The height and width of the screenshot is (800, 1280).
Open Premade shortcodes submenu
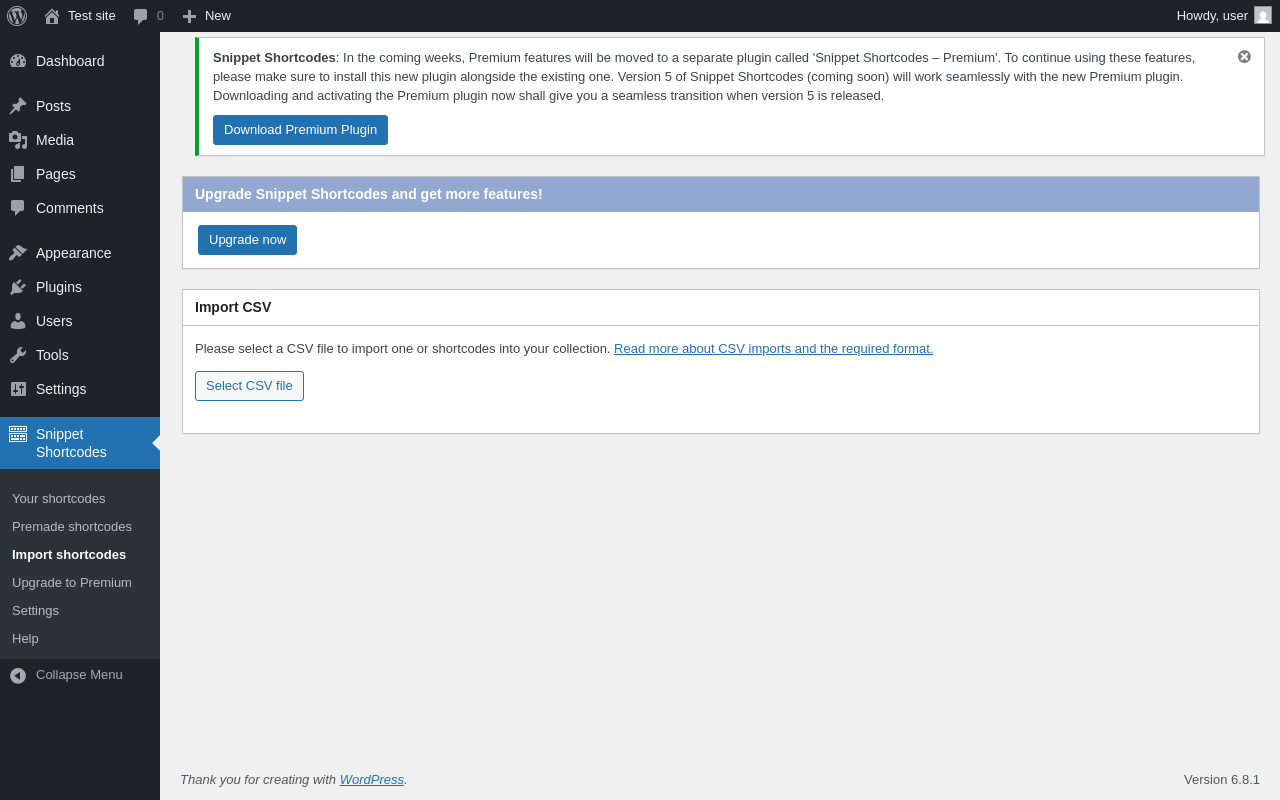click(72, 527)
